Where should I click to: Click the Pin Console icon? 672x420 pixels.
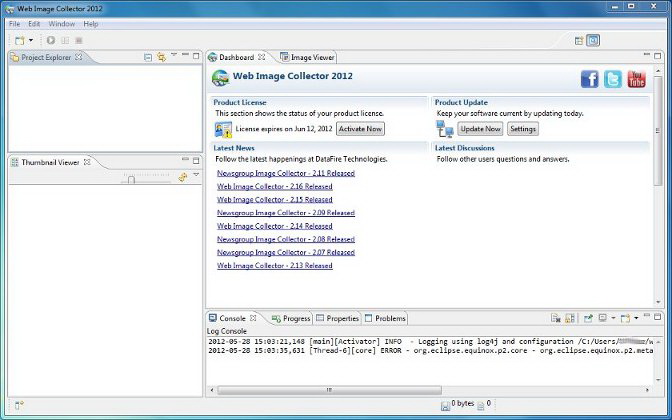588,318
